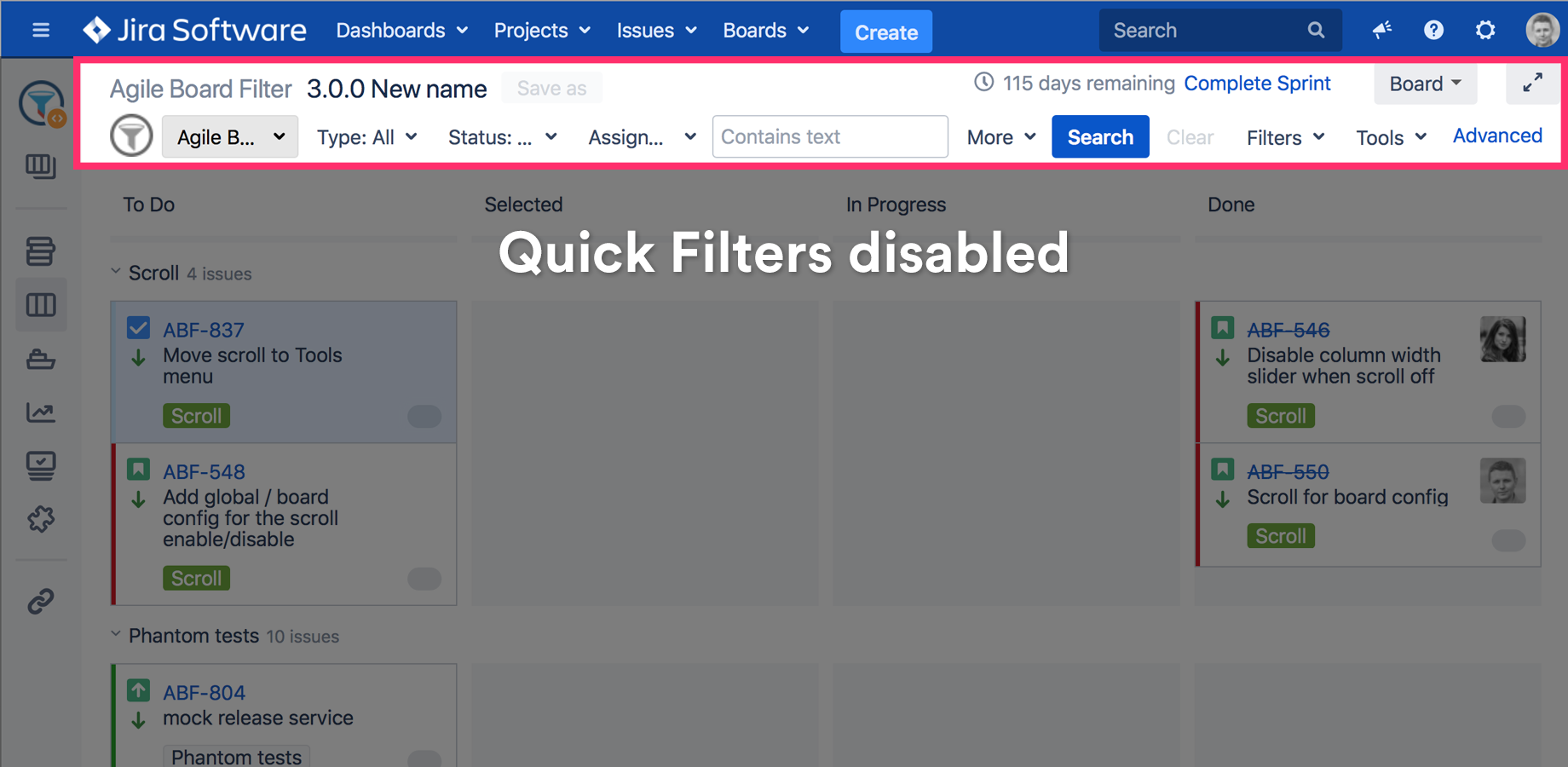Click the blue Search button
The width and height of the screenshot is (1568, 767).
(1099, 137)
